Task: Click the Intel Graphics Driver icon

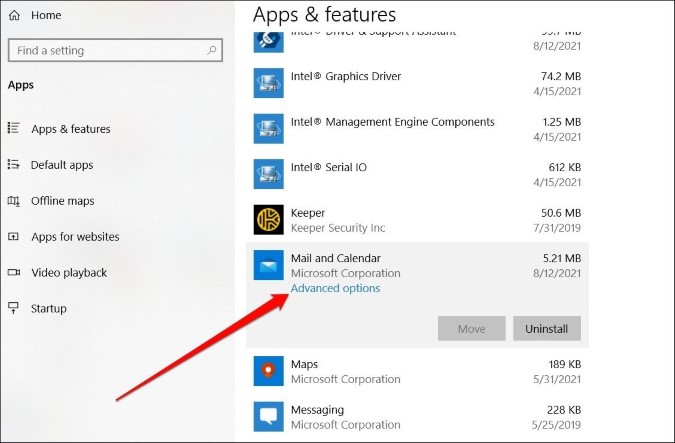Action: click(x=268, y=83)
